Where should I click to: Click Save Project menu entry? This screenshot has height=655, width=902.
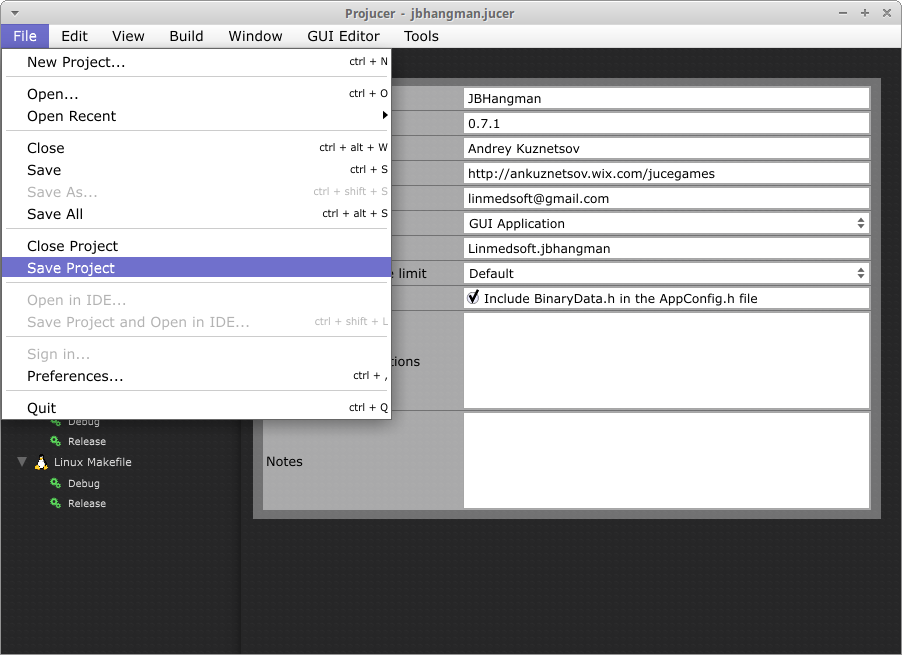click(x=197, y=268)
